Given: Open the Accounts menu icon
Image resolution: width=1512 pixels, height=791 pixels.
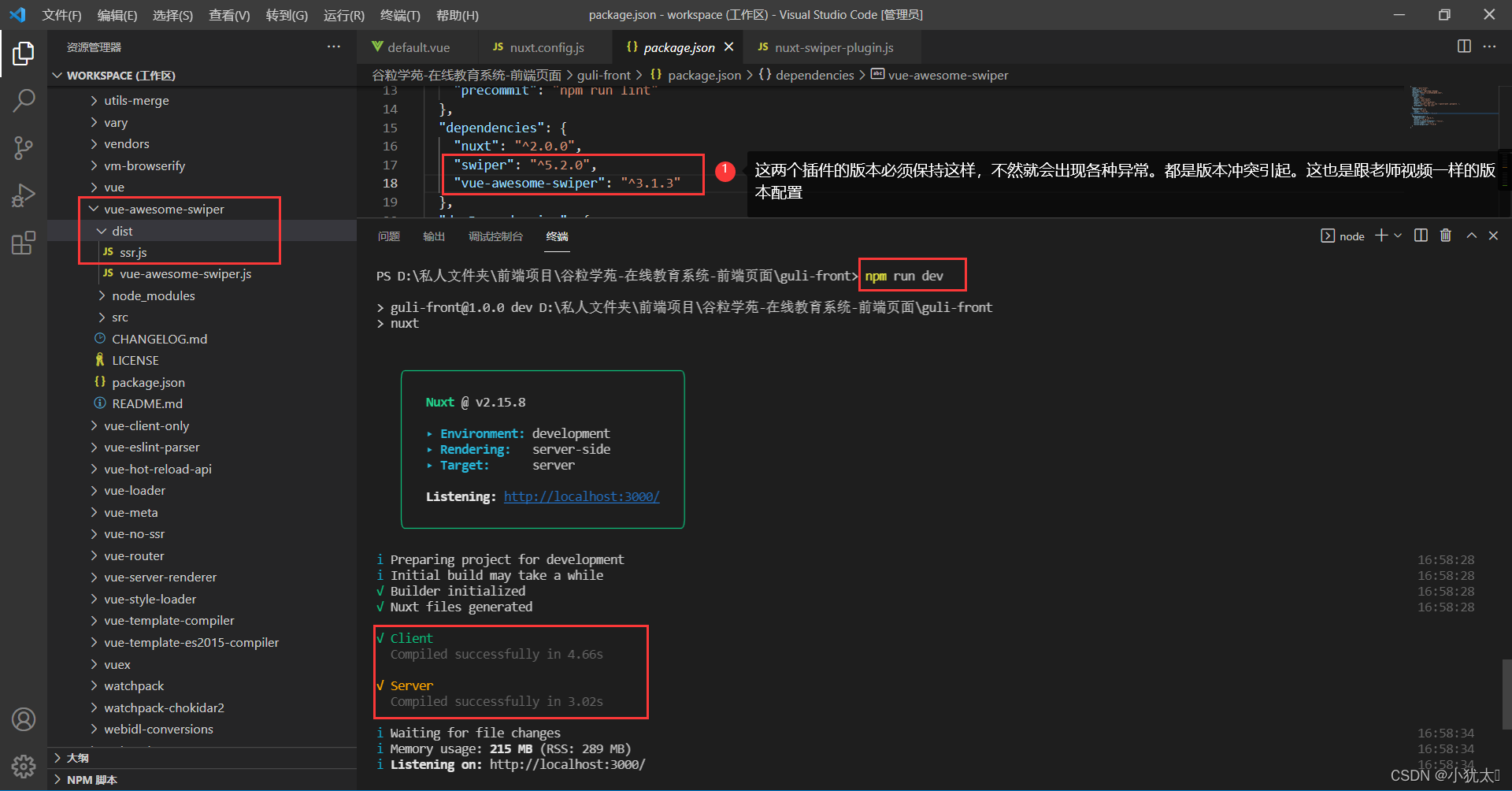Looking at the screenshot, I should (x=24, y=719).
